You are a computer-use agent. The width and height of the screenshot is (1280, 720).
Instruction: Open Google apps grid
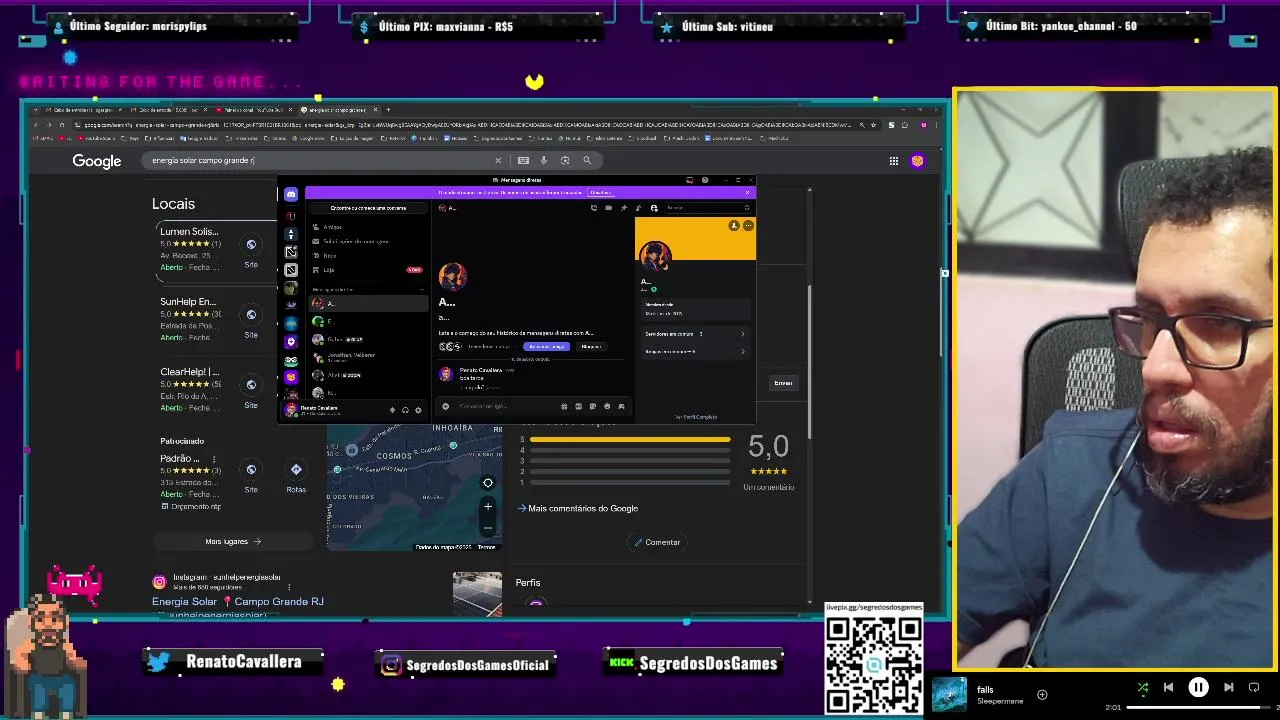894,160
